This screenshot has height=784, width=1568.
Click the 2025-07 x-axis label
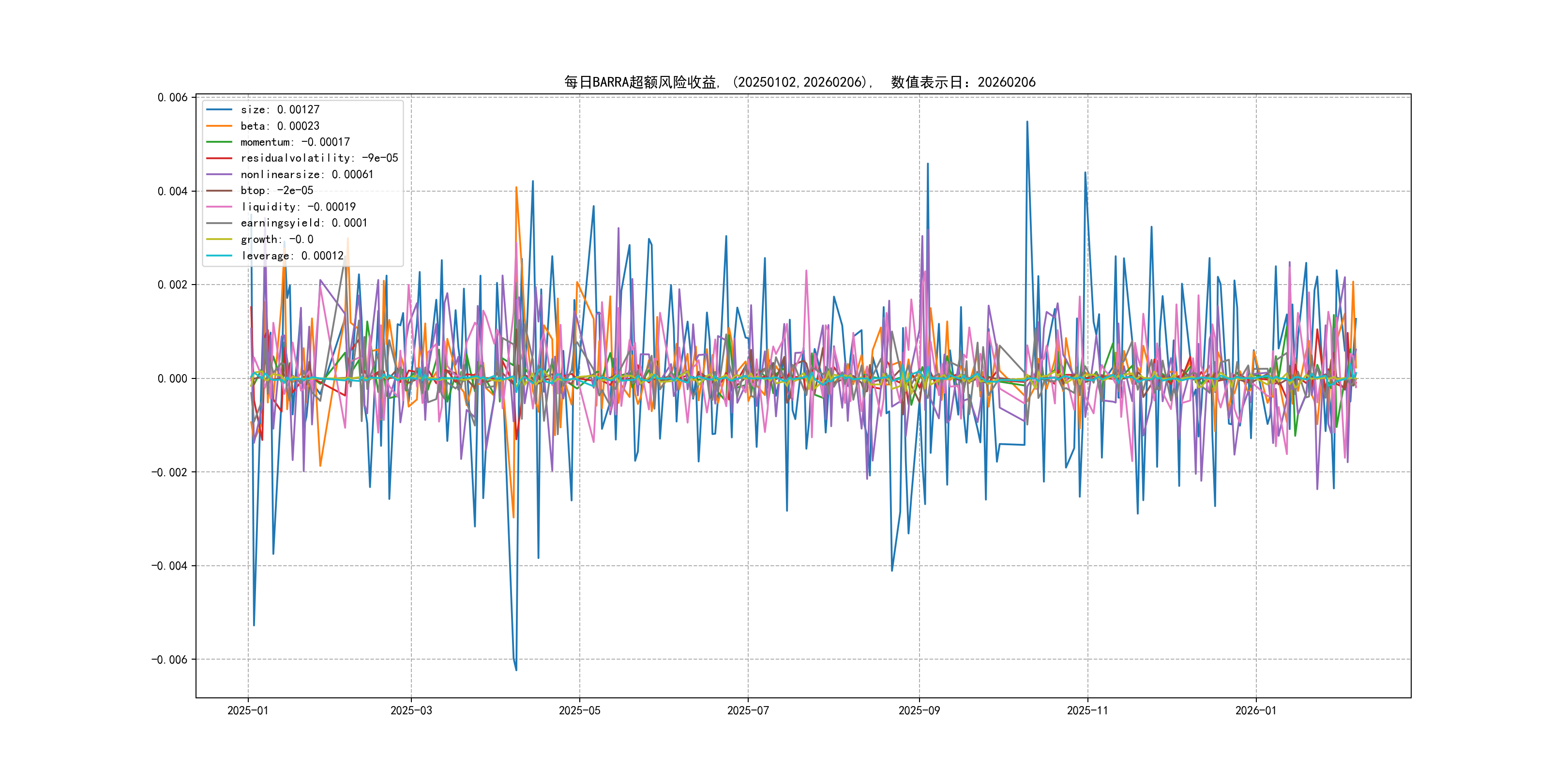pyautogui.click(x=748, y=710)
